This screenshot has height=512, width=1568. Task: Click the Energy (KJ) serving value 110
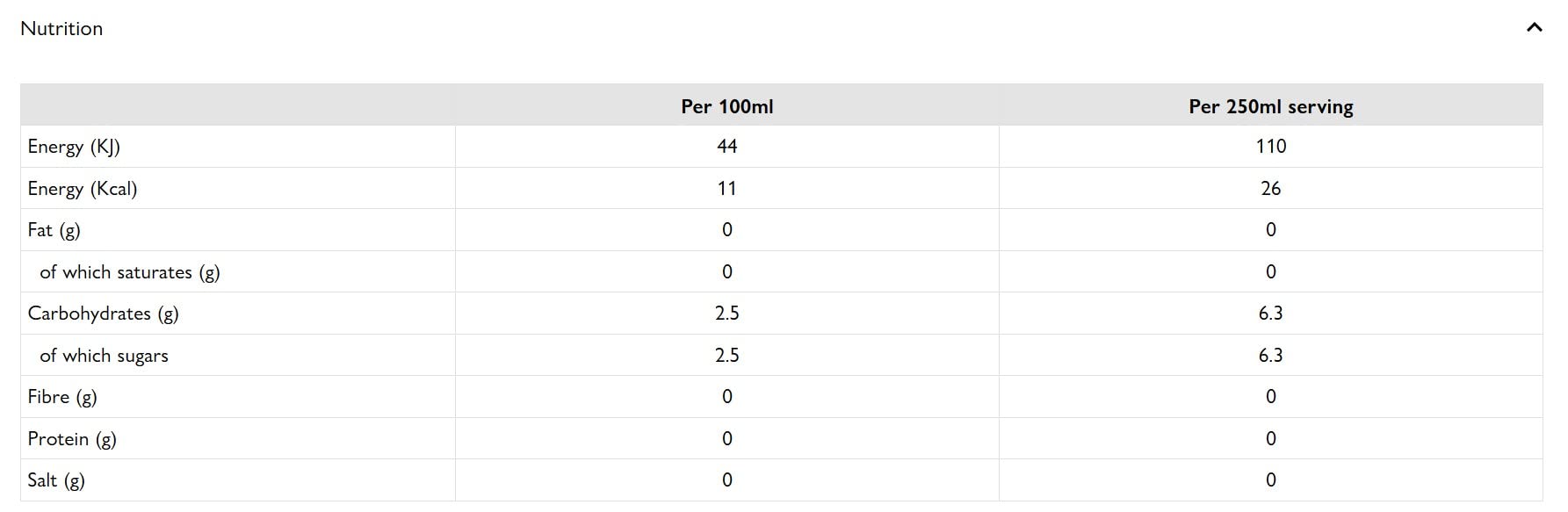(1270, 147)
